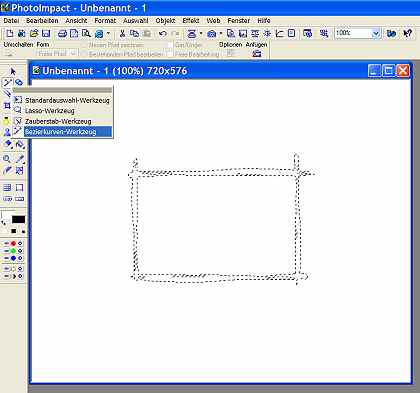Select the Crop tool in toolbox
Screen dimensions: 420x393
[7, 106]
